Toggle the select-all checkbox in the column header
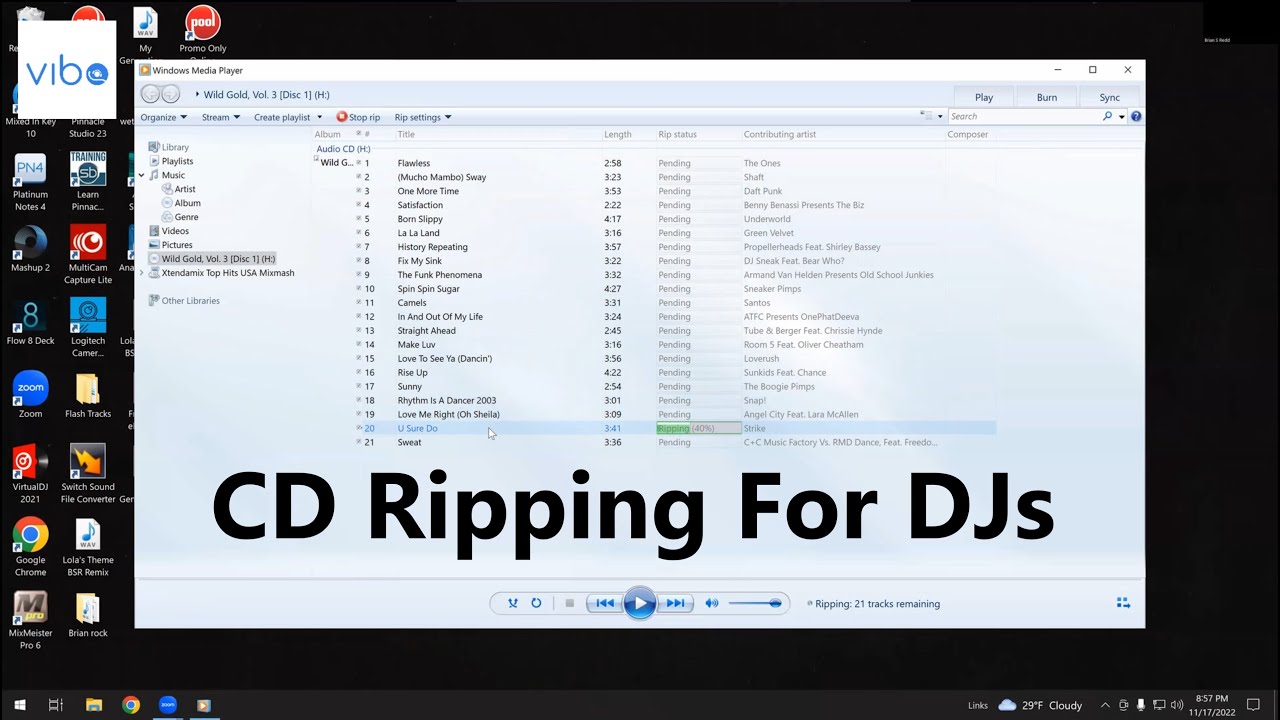The height and width of the screenshot is (720, 1280). pyautogui.click(x=359, y=134)
